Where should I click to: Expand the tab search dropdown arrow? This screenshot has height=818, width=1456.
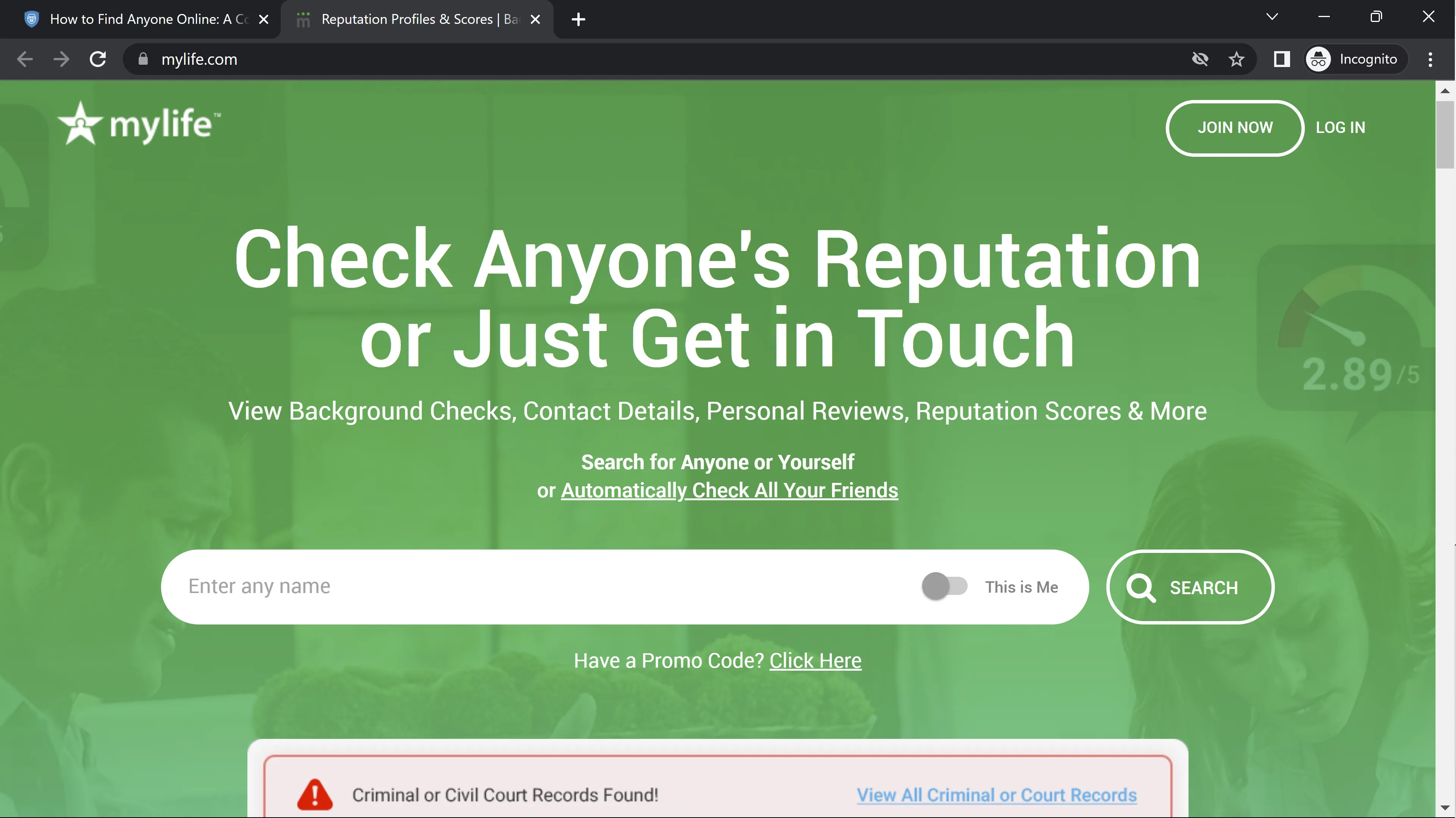pyautogui.click(x=1272, y=17)
